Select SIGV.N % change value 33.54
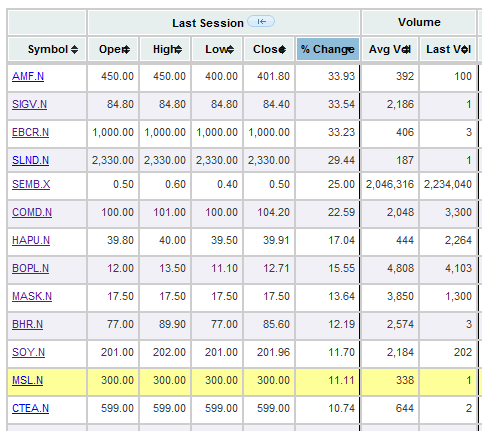This screenshot has height=431, width=482. [341, 104]
